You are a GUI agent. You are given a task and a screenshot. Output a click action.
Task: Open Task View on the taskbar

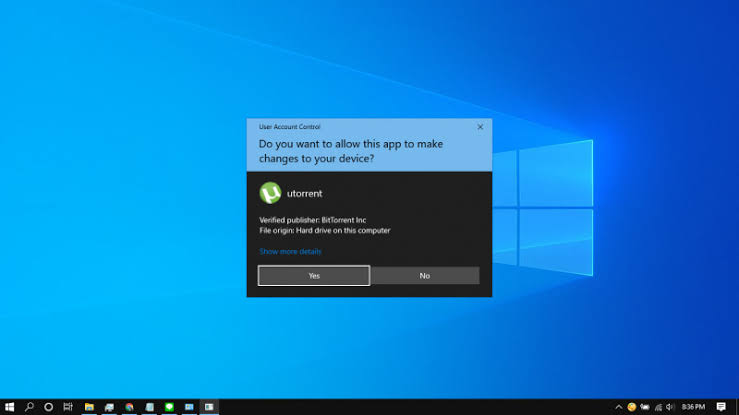click(68, 407)
